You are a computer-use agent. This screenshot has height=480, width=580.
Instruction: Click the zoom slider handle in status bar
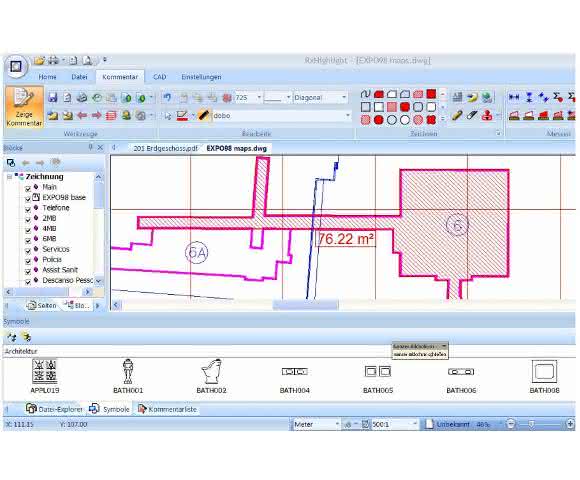coord(531,424)
